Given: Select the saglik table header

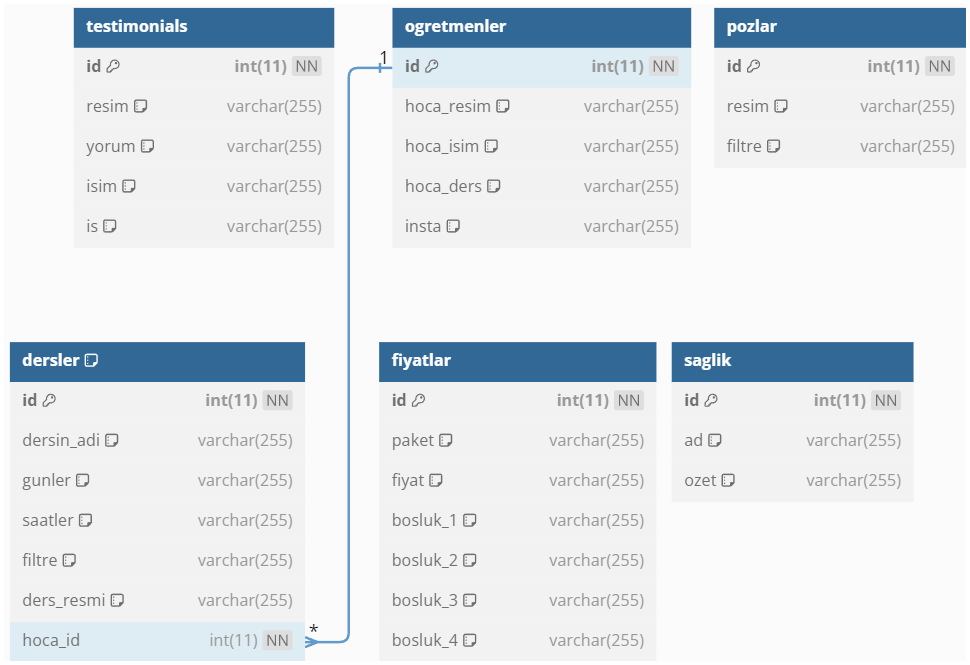Looking at the screenshot, I should pyautogui.click(x=792, y=361).
